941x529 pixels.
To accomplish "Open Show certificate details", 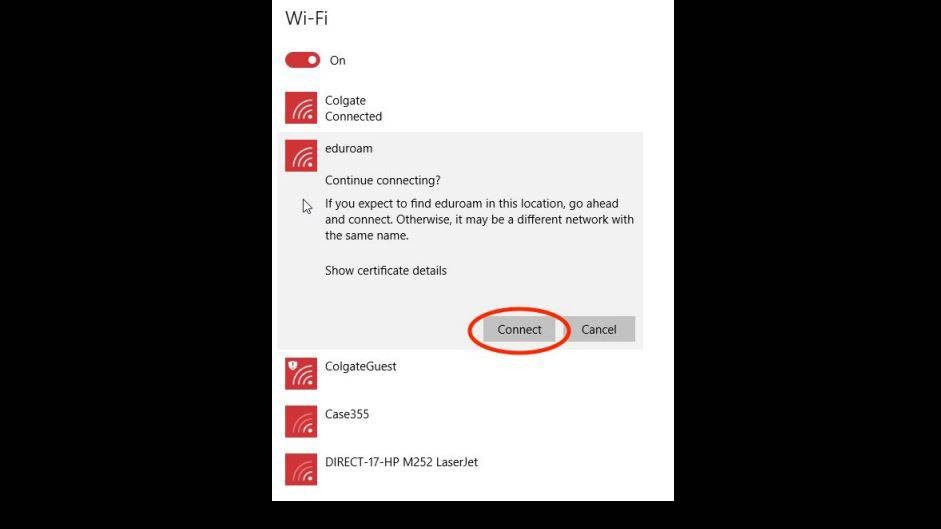I will [386, 271].
